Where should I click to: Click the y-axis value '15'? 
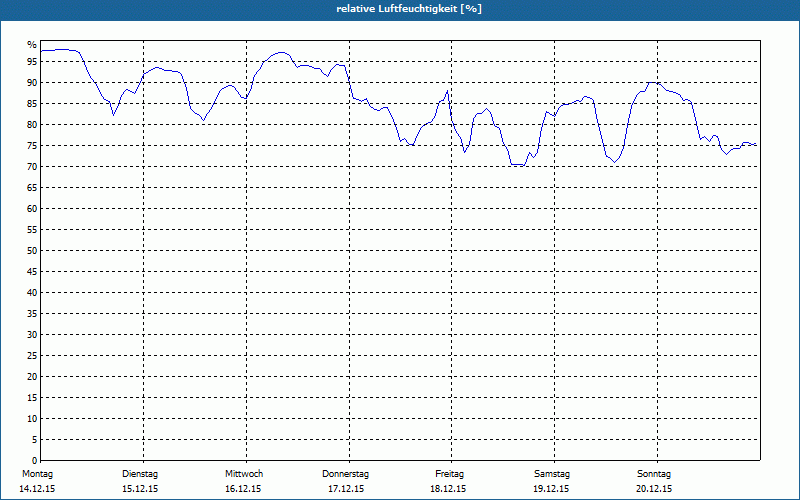coord(32,398)
